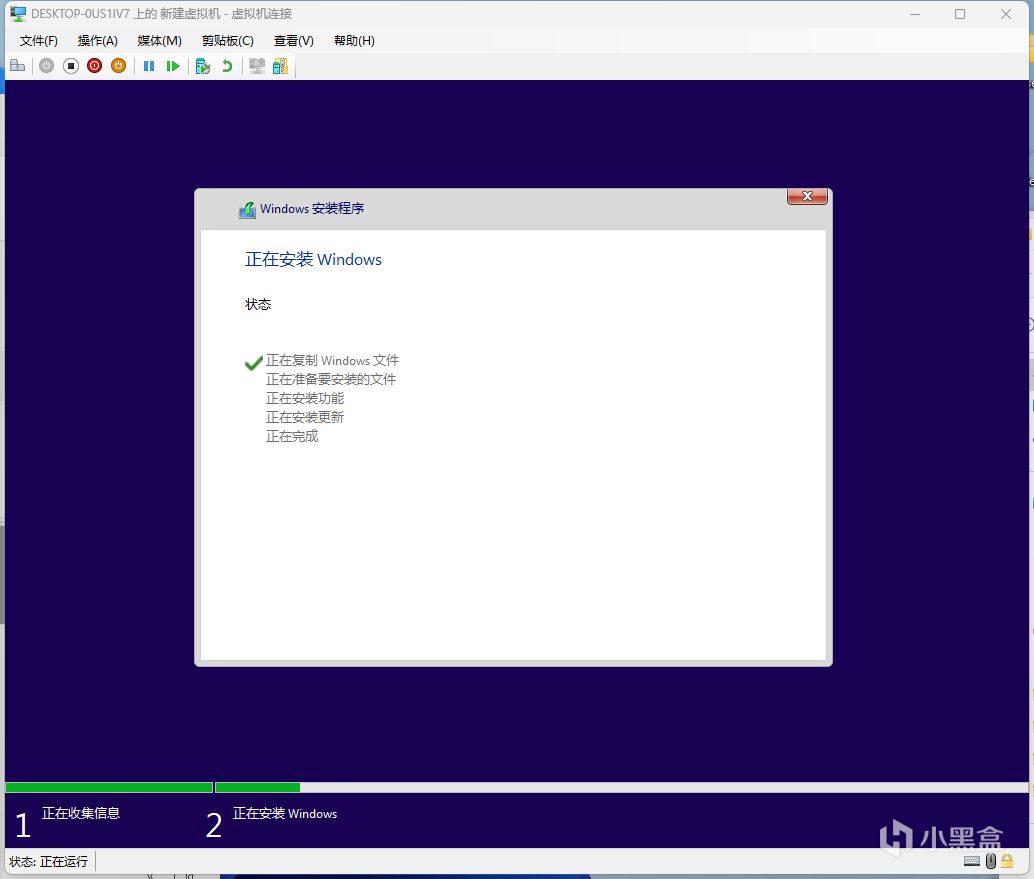Revert the VM using the green undo arrow
The width and height of the screenshot is (1034, 879).
227,66
